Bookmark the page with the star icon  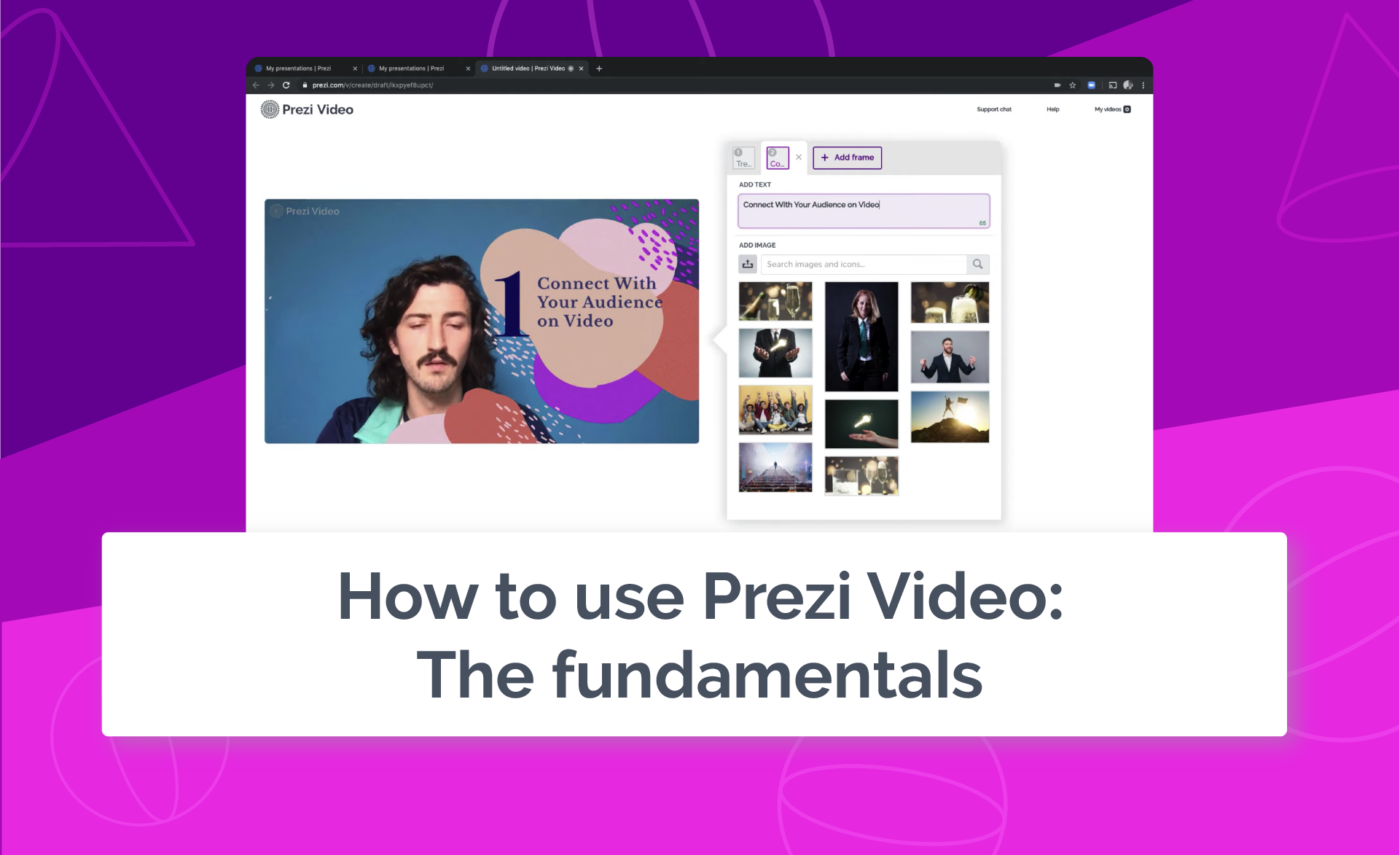[1072, 85]
